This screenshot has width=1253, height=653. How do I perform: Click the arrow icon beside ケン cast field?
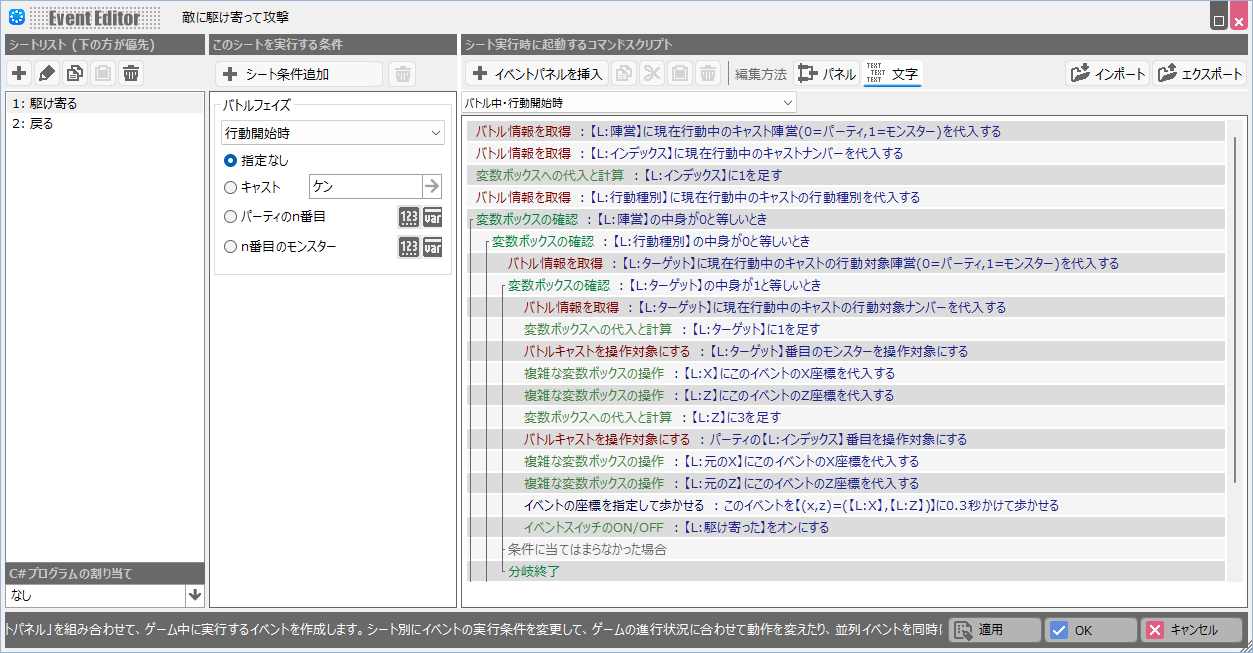(432, 186)
